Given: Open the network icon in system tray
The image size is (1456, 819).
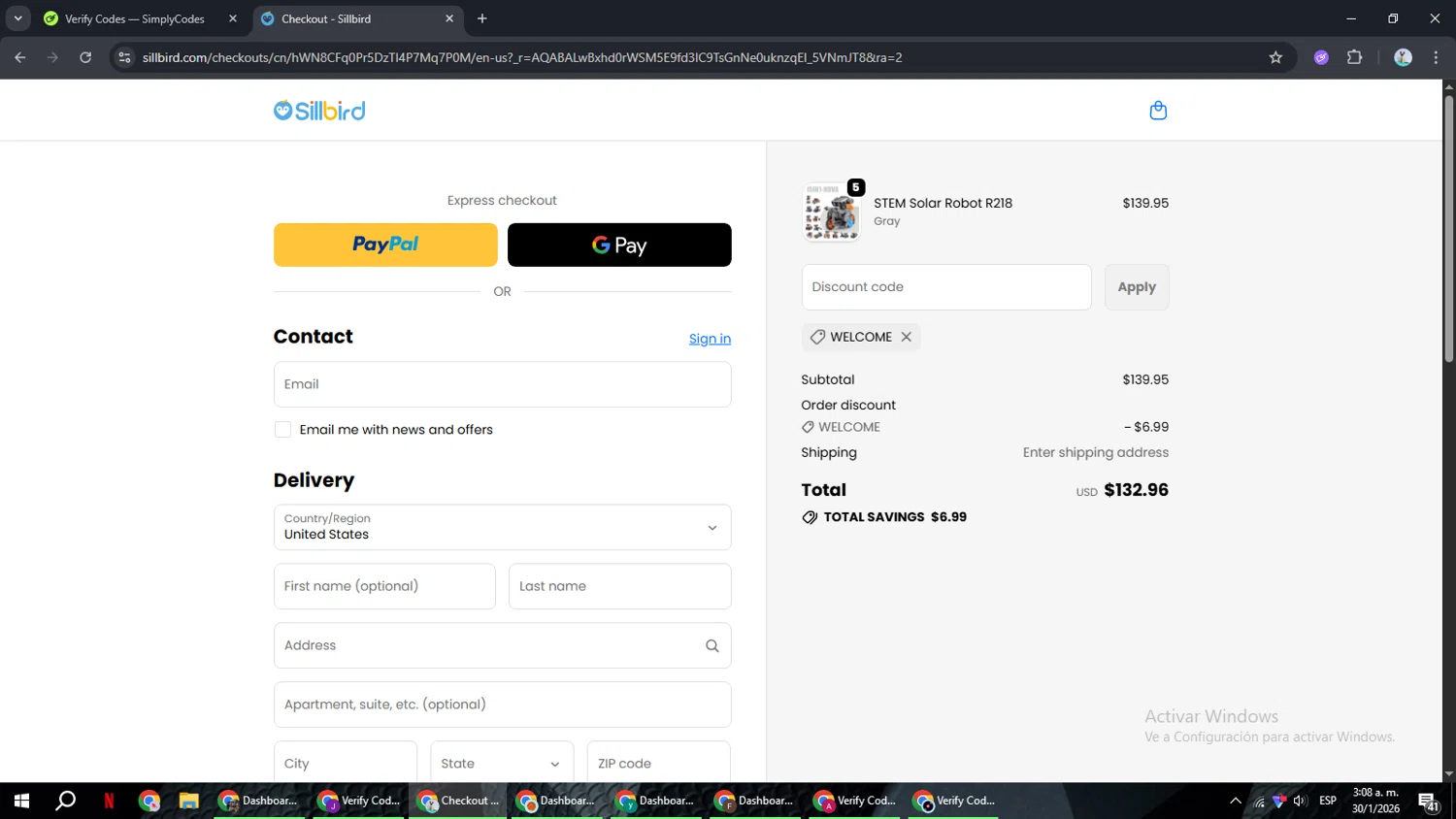Looking at the screenshot, I should coord(1259,802).
